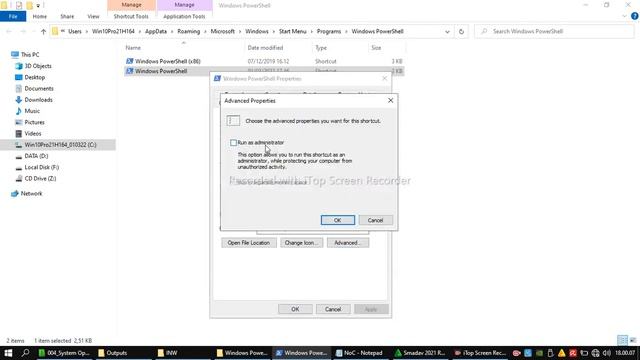Expand chevron after Programs in path
The image size is (640, 360).
(x=346, y=31)
